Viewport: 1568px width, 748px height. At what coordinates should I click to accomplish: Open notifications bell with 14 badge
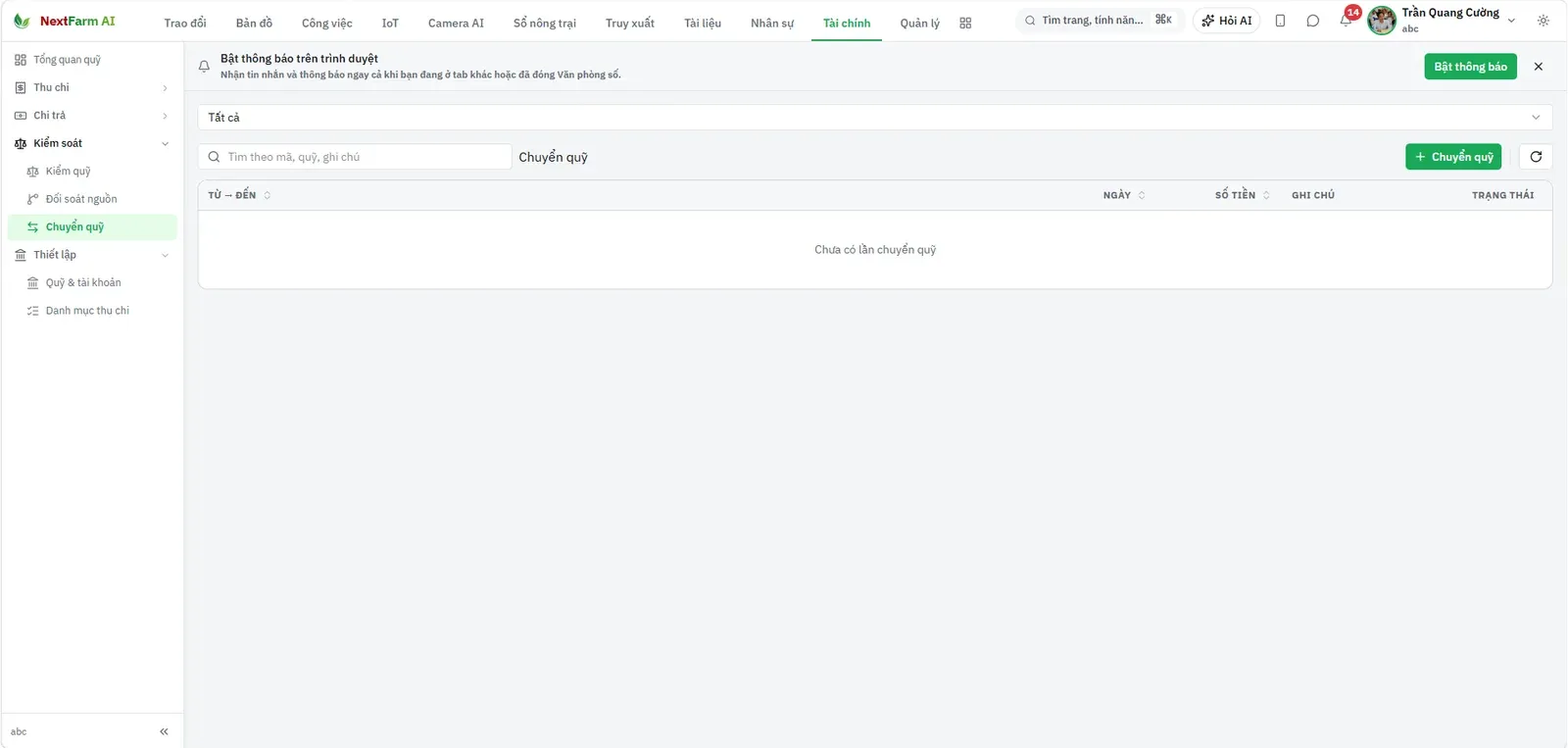pos(1347,20)
